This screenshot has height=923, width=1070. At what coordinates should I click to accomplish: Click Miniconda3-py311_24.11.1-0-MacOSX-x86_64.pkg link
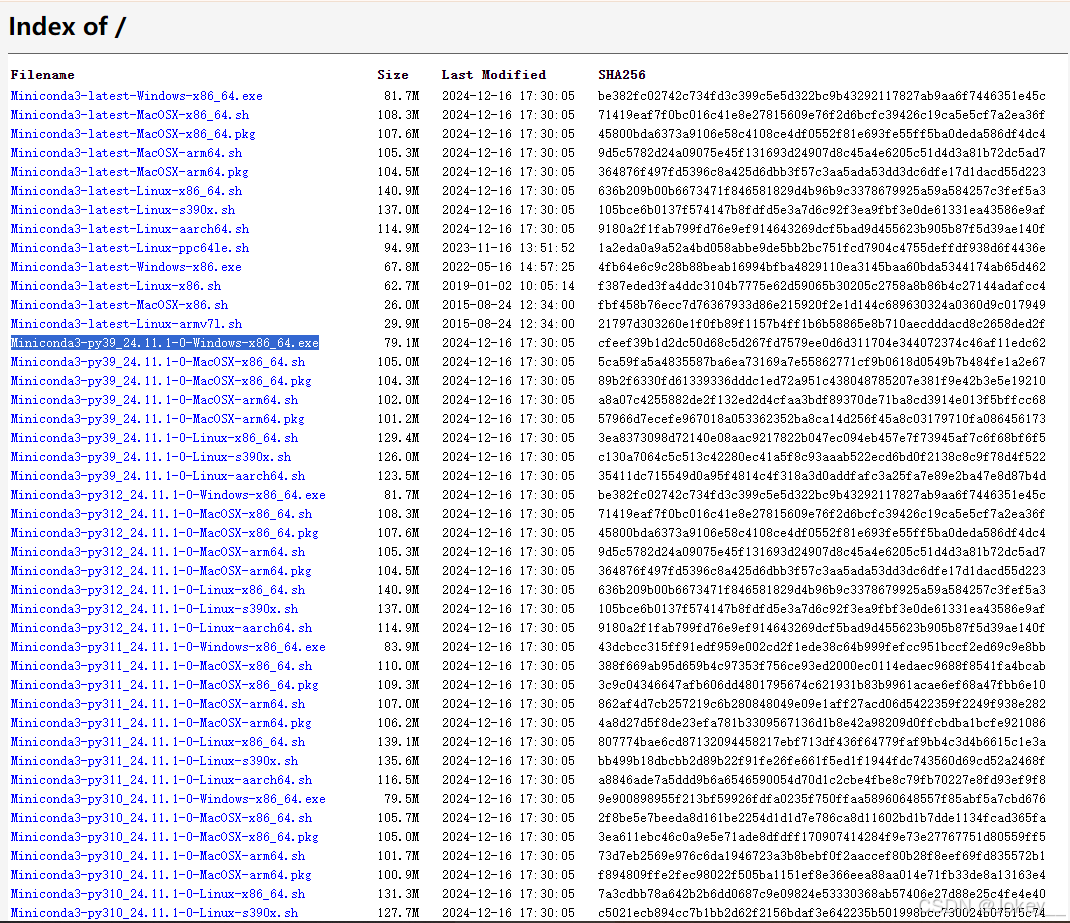click(164, 685)
